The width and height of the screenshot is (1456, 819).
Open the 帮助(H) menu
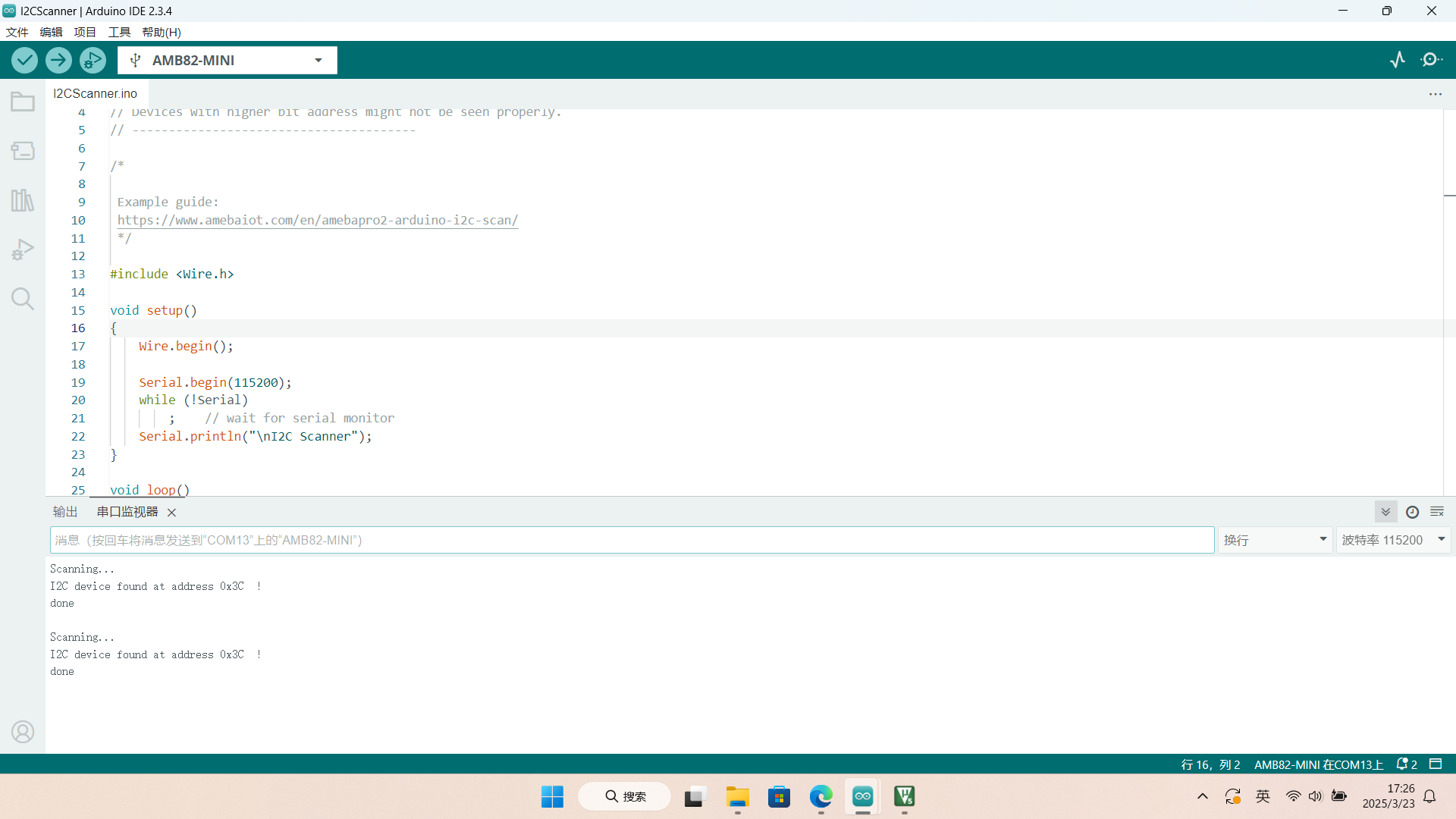coord(162,32)
